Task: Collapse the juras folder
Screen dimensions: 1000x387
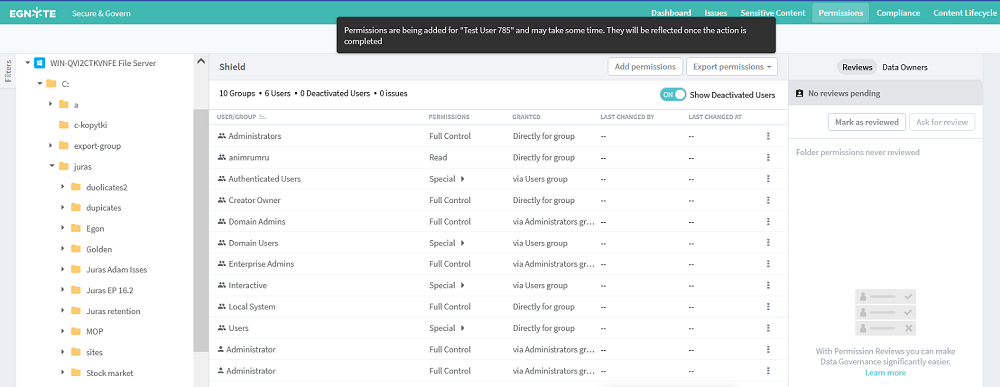Action: pos(51,166)
